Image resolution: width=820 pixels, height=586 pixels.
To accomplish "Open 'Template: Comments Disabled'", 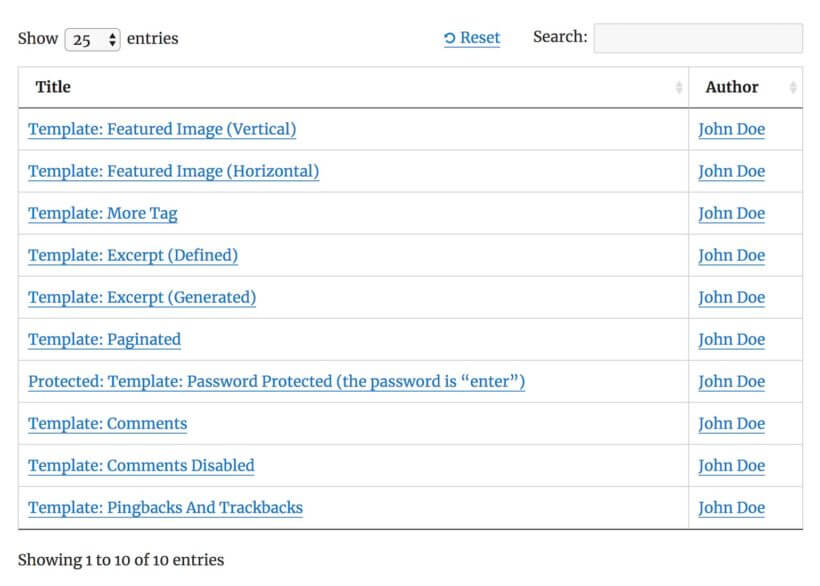I will [140, 465].
